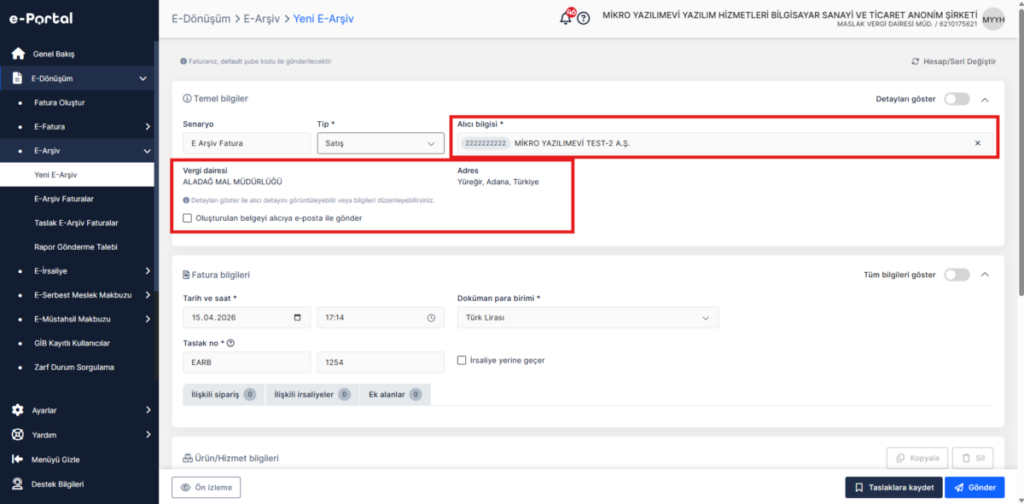Collapse the Temel bilgiler section chevron

tap(985, 99)
